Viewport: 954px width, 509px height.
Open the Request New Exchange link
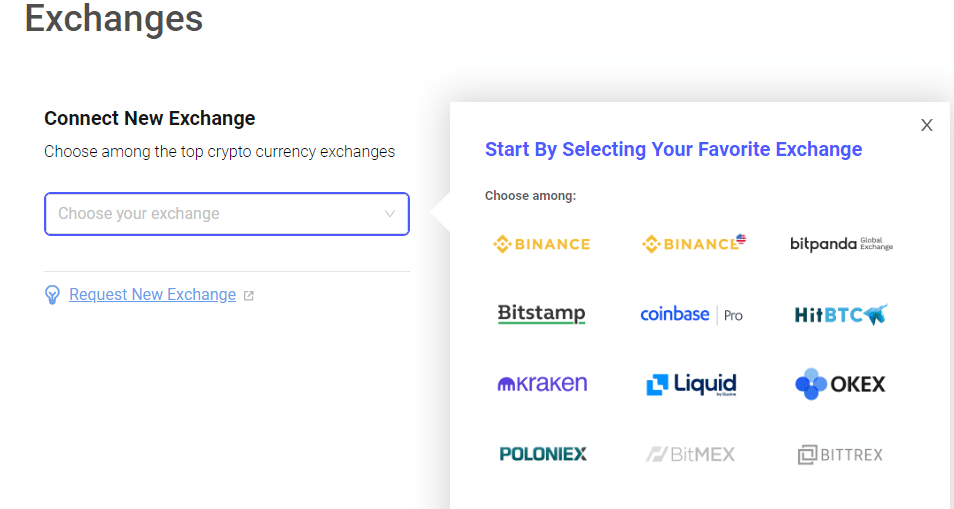153,294
